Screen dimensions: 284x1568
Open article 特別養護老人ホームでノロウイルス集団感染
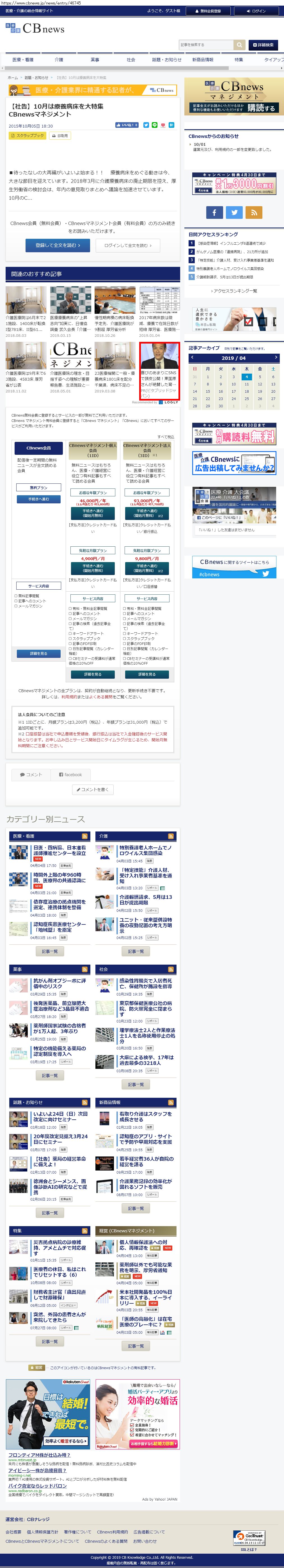click(146, 851)
